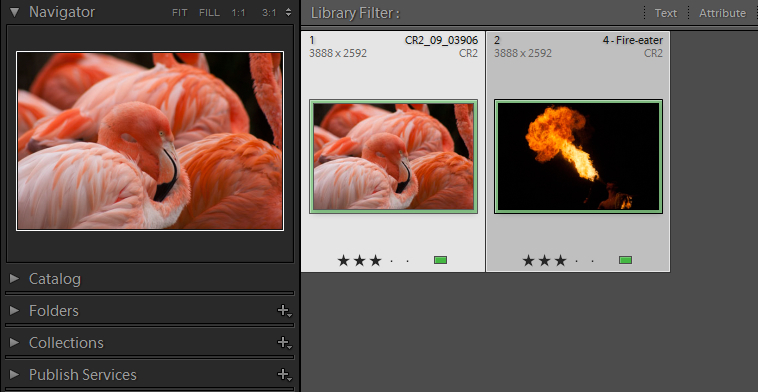Click the '4 - Fire-eater' title text

(633, 41)
